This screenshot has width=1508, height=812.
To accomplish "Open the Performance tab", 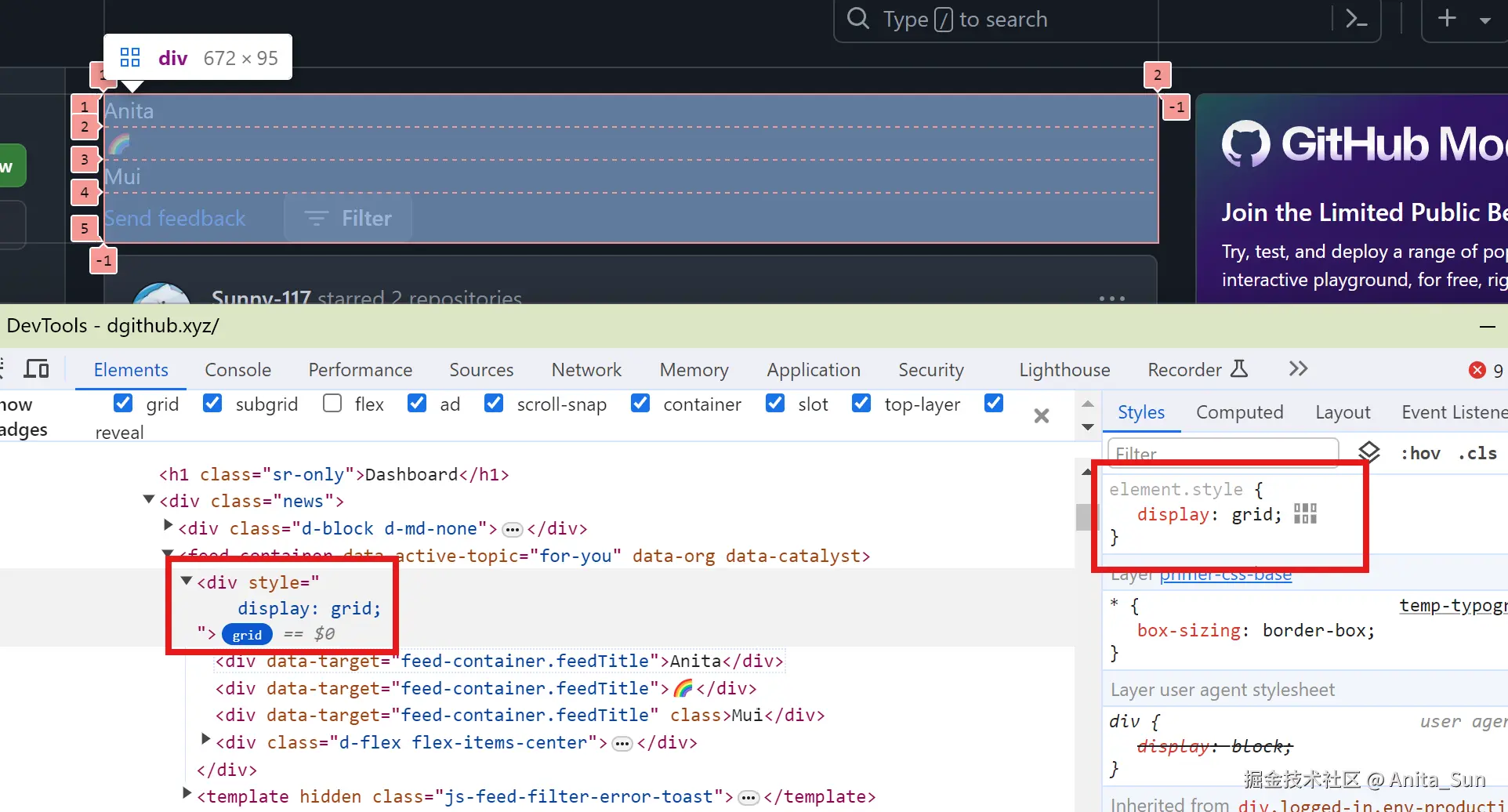I will click(360, 370).
